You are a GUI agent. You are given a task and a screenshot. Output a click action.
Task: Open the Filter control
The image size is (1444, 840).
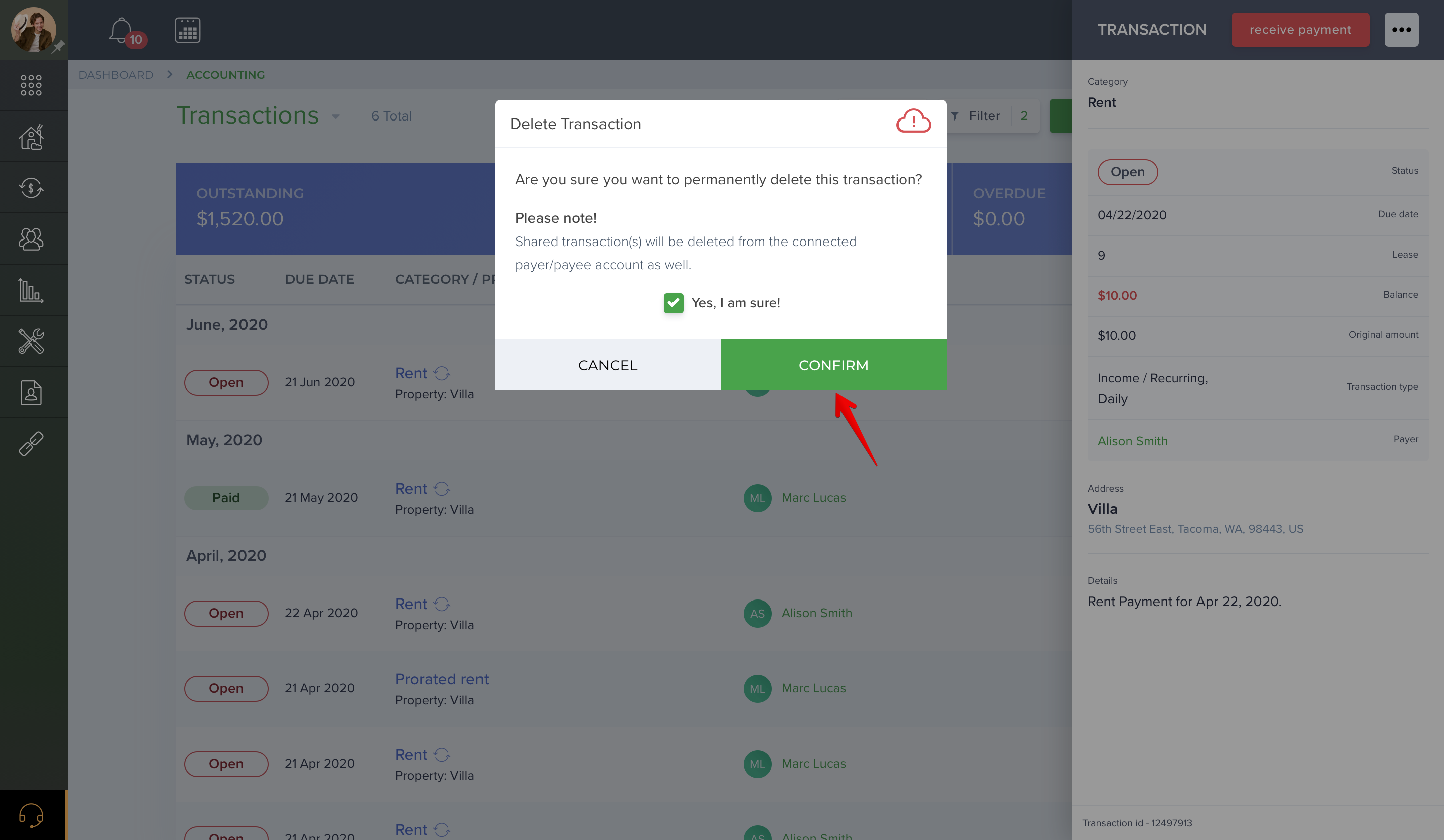point(983,116)
